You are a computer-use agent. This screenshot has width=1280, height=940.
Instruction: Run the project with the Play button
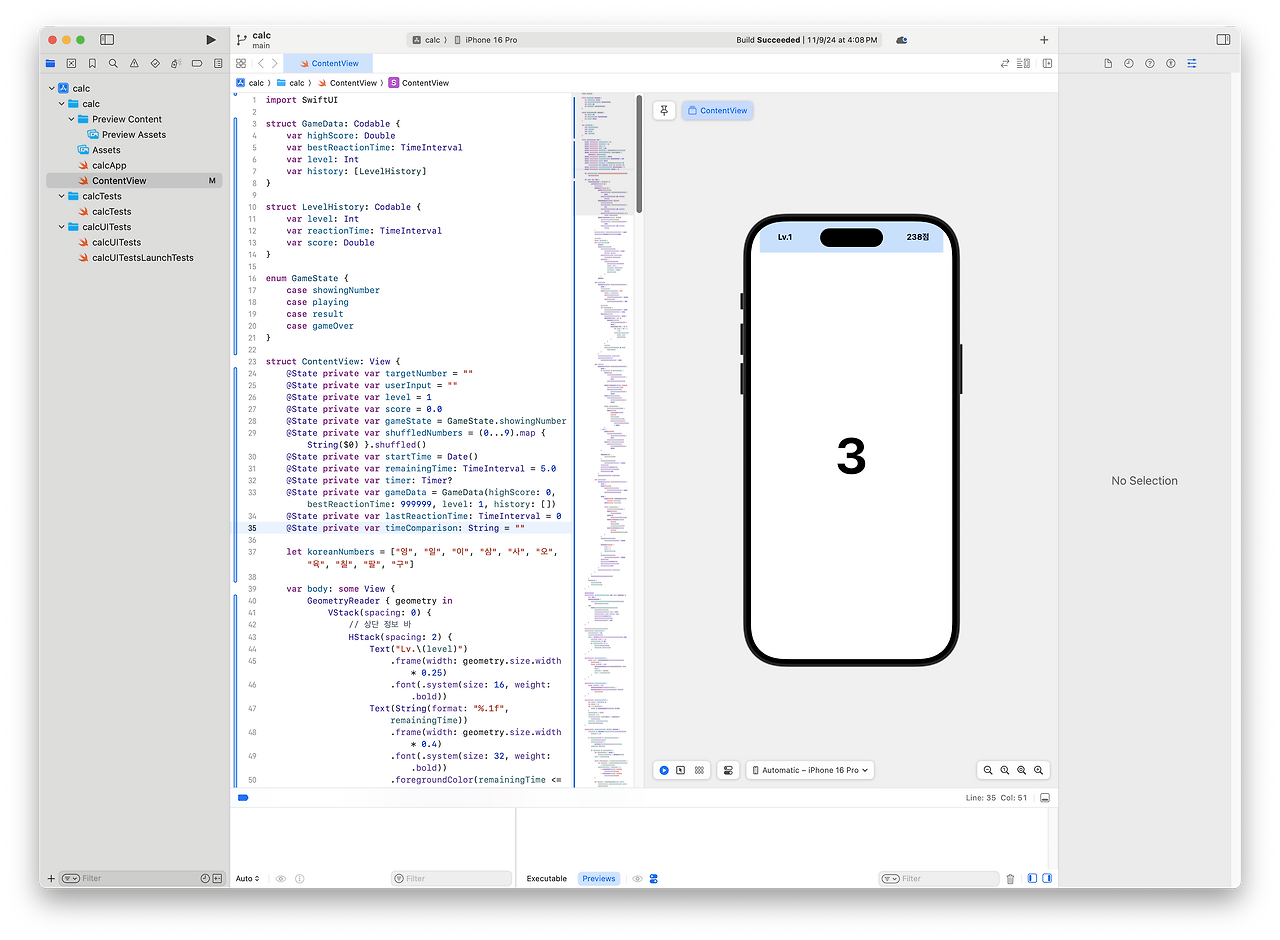[210, 40]
